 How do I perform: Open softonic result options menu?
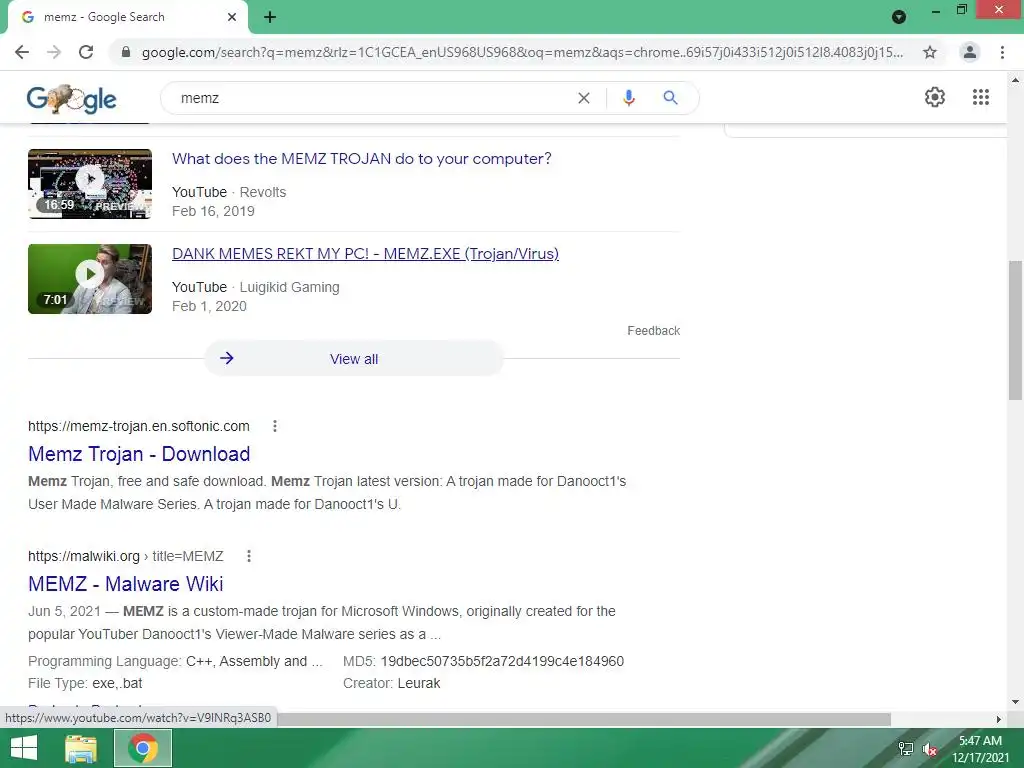tap(275, 426)
